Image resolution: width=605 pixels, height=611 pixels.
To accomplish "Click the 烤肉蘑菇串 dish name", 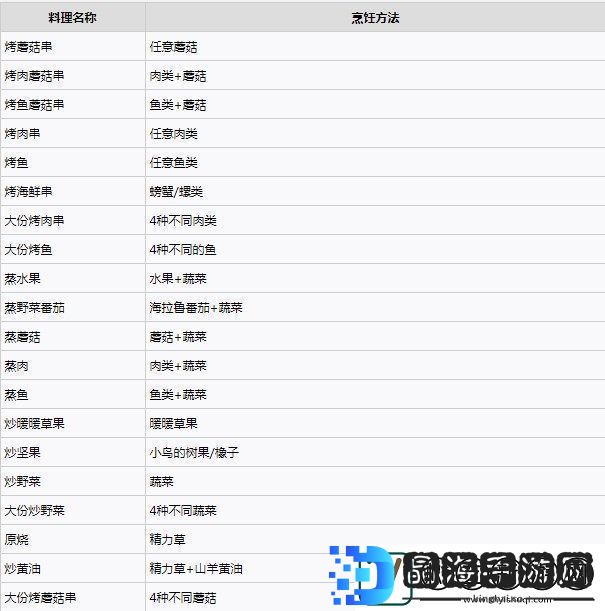I will click(x=34, y=76).
